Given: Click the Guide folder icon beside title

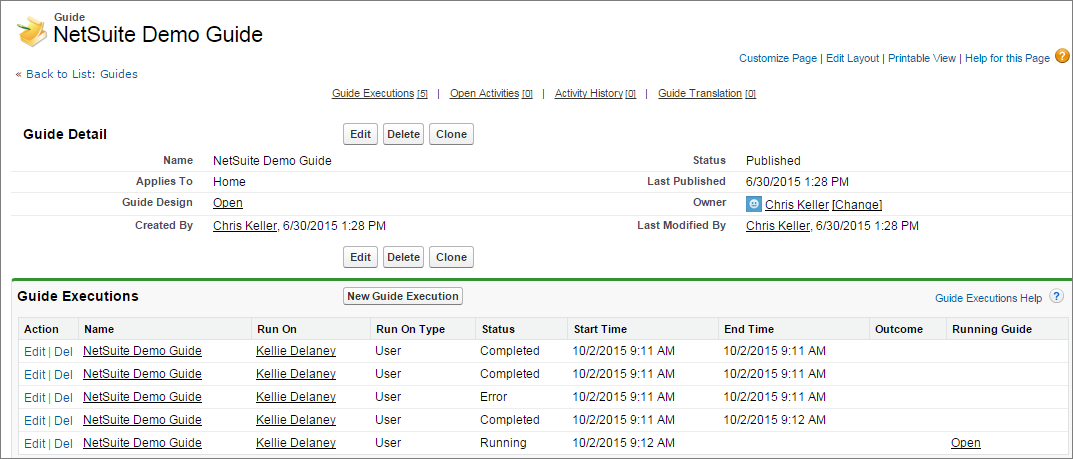Looking at the screenshot, I should [31, 32].
